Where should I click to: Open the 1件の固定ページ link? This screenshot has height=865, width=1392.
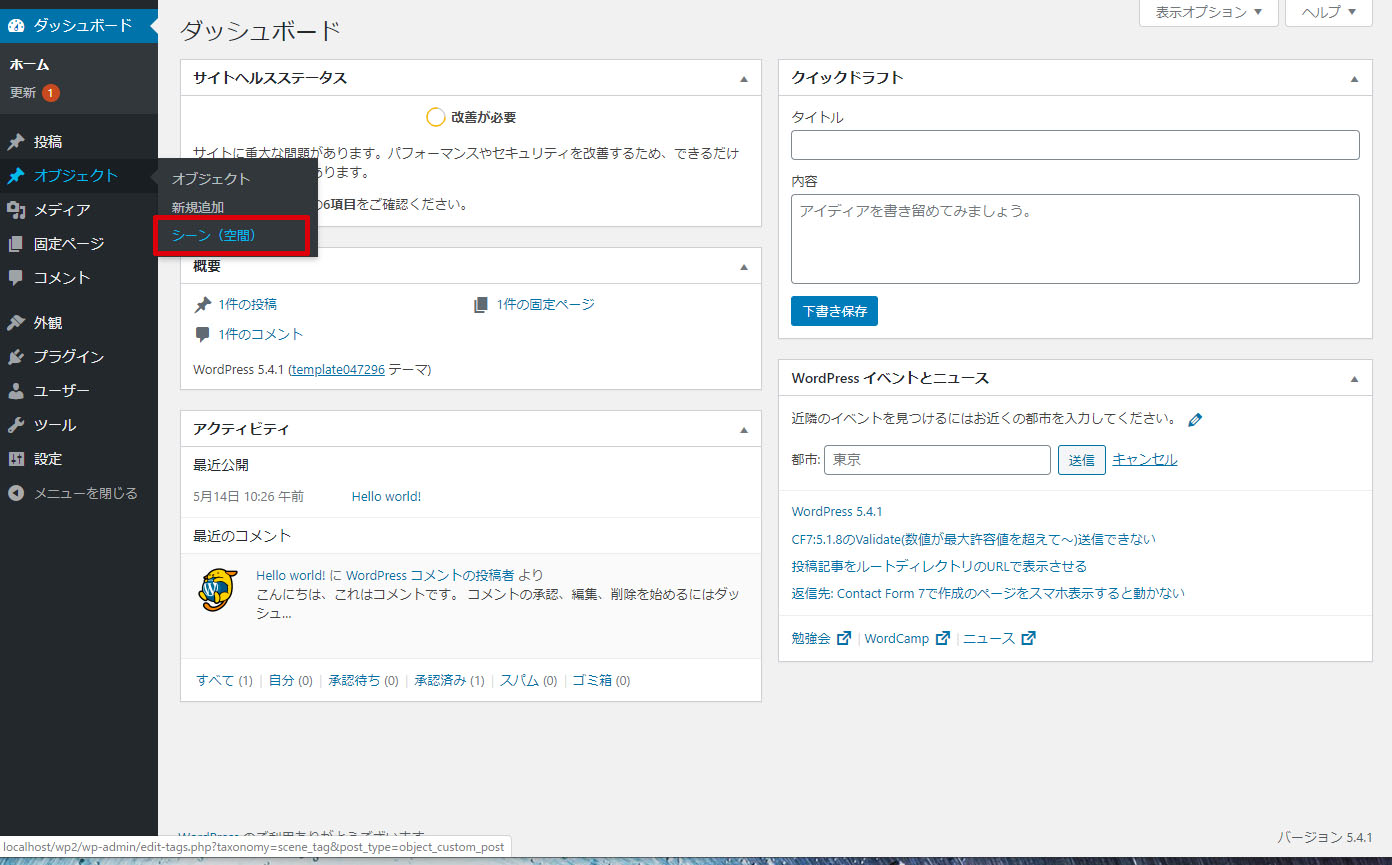(x=545, y=305)
